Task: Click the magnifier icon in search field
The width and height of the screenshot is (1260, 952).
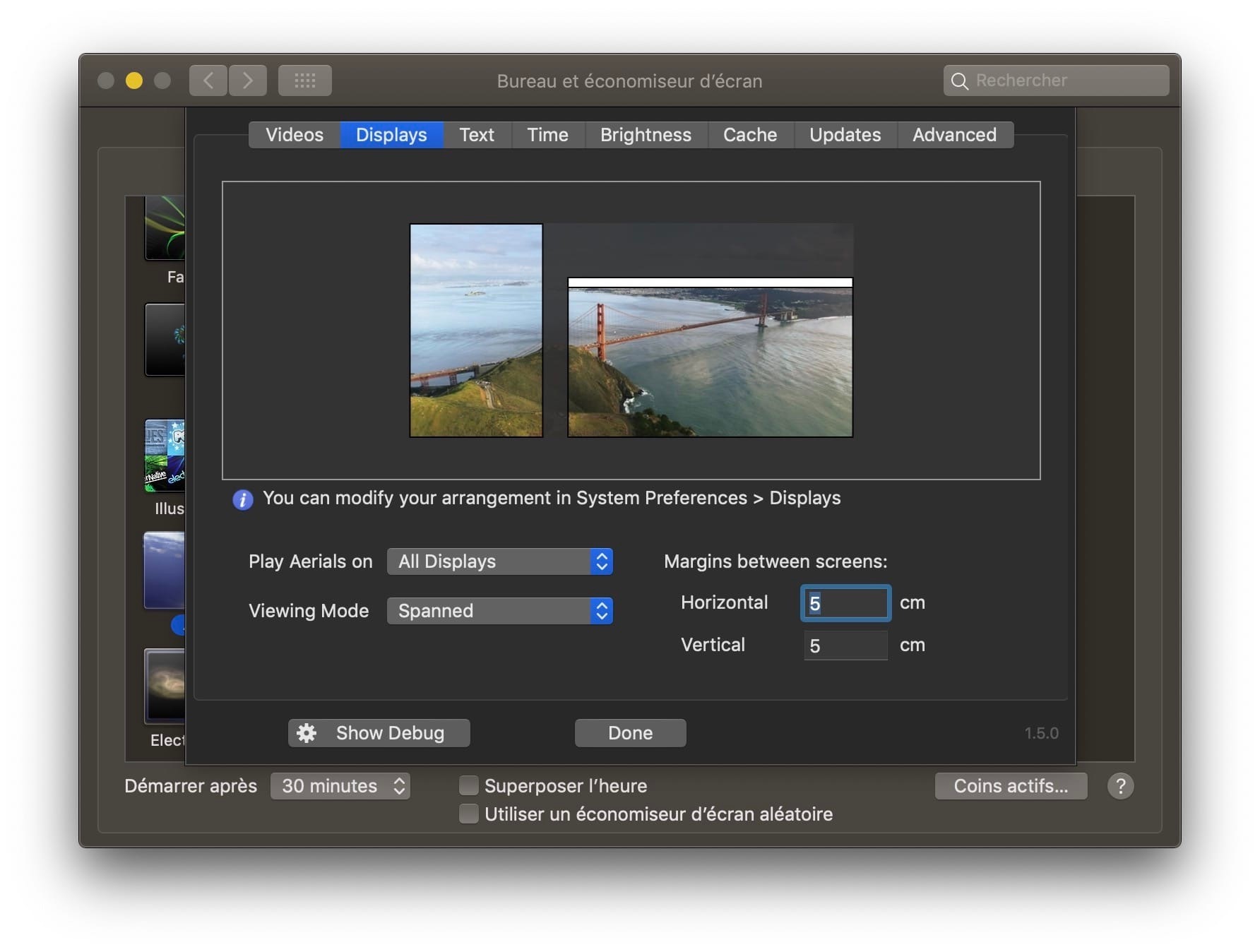Action: (x=959, y=81)
